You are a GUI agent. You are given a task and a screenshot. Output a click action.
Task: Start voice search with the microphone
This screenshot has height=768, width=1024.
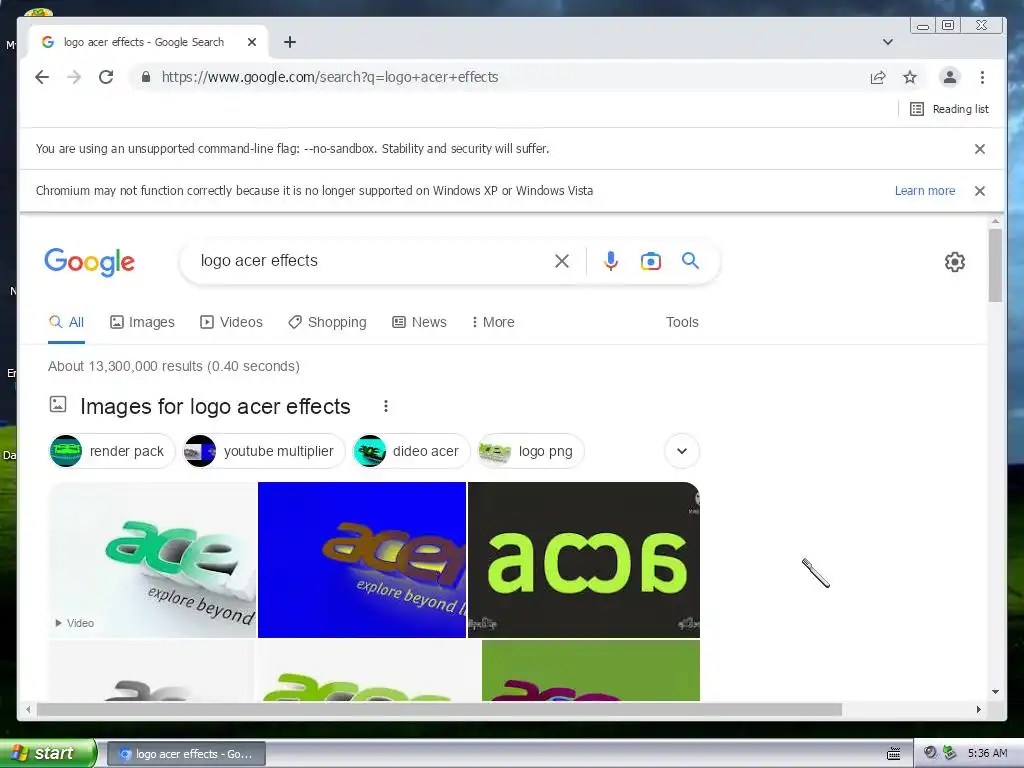click(x=611, y=261)
